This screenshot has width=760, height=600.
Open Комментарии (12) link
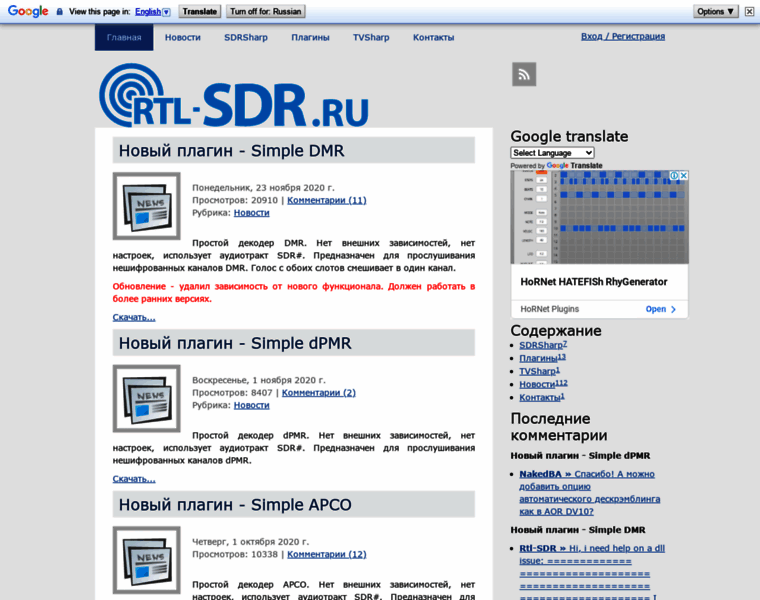[327, 554]
